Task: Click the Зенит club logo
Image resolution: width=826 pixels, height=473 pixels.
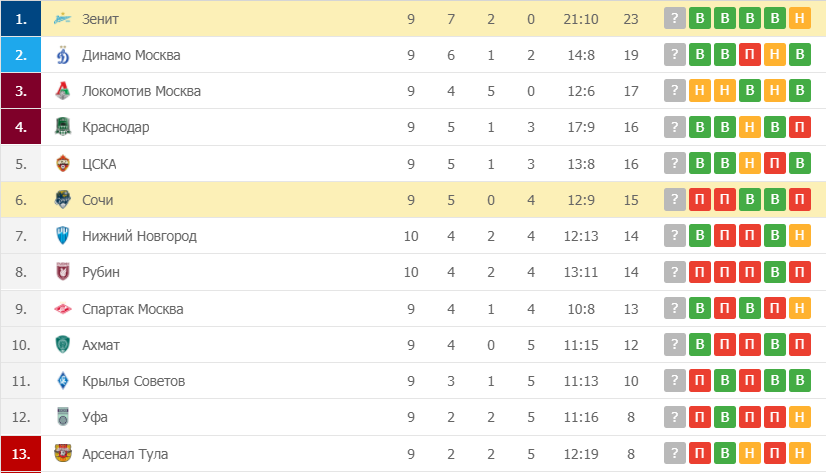Action: coord(63,19)
